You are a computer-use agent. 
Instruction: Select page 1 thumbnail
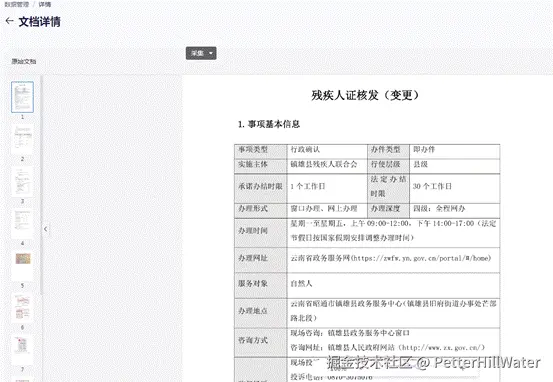[22, 97]
